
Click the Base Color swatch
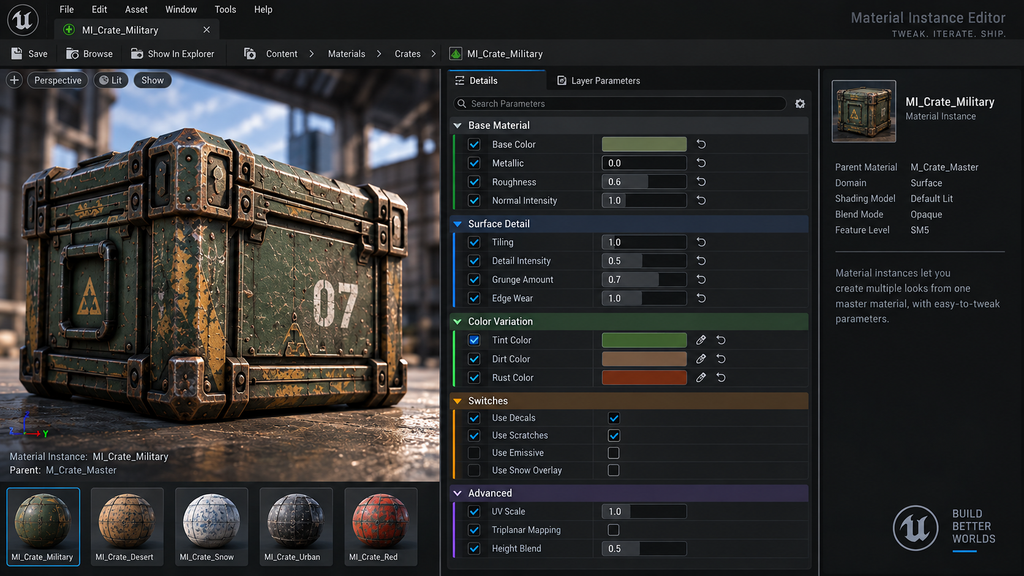[644, 144]
